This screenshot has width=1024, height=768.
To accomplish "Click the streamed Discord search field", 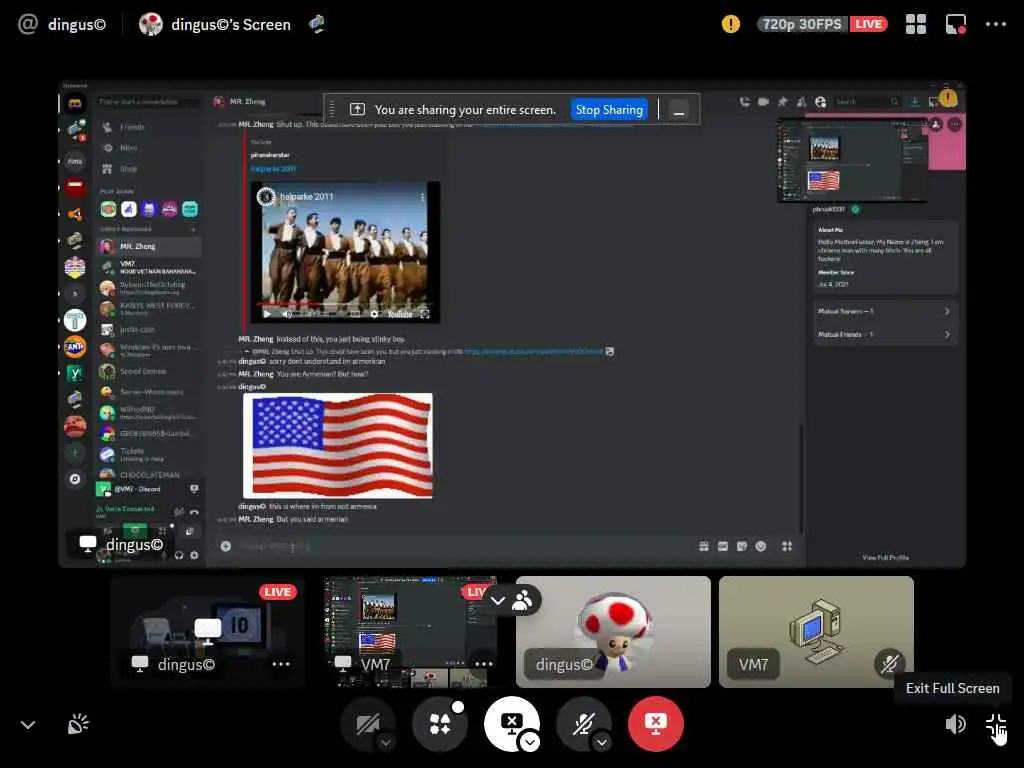I will pyautogui.click(x=868, y=102).
